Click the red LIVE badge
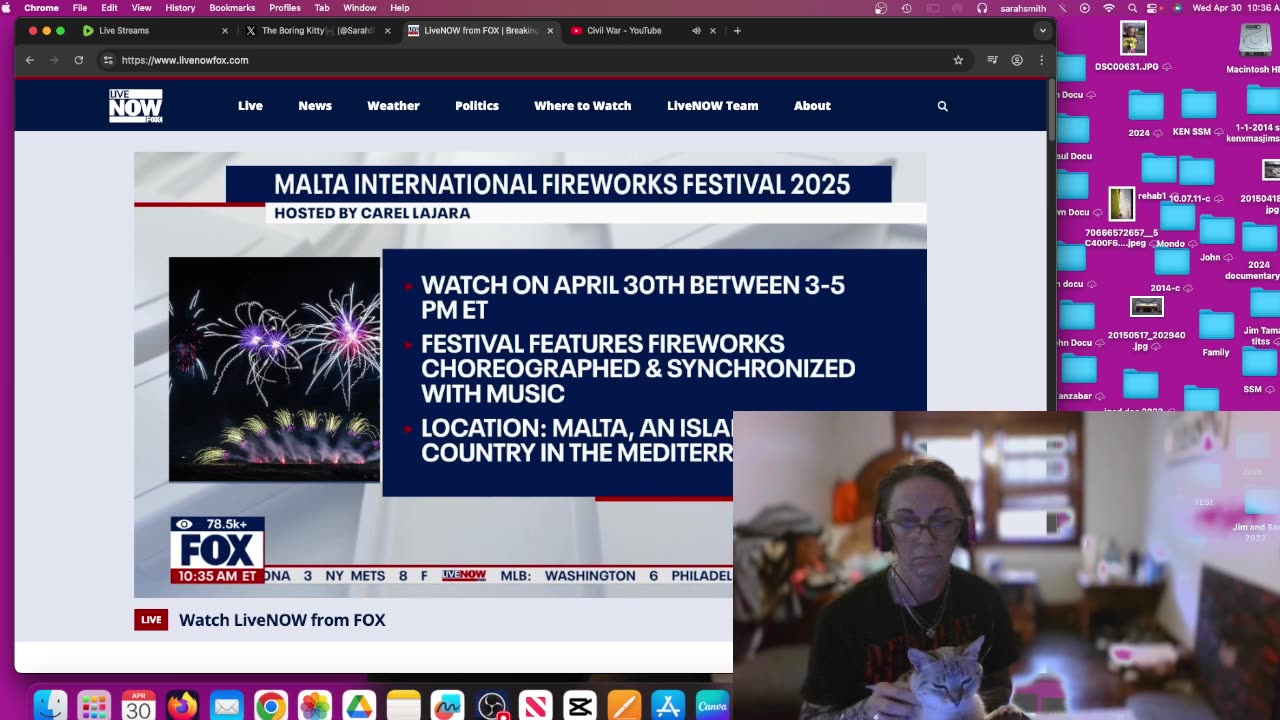The width and height of the screenshot is (1280, 720). (151, 620)
